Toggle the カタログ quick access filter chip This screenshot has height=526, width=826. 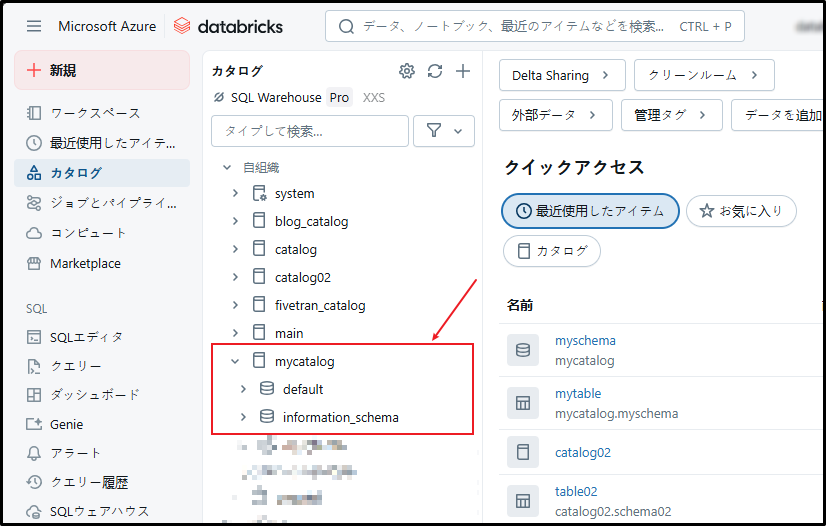(552, 251)
